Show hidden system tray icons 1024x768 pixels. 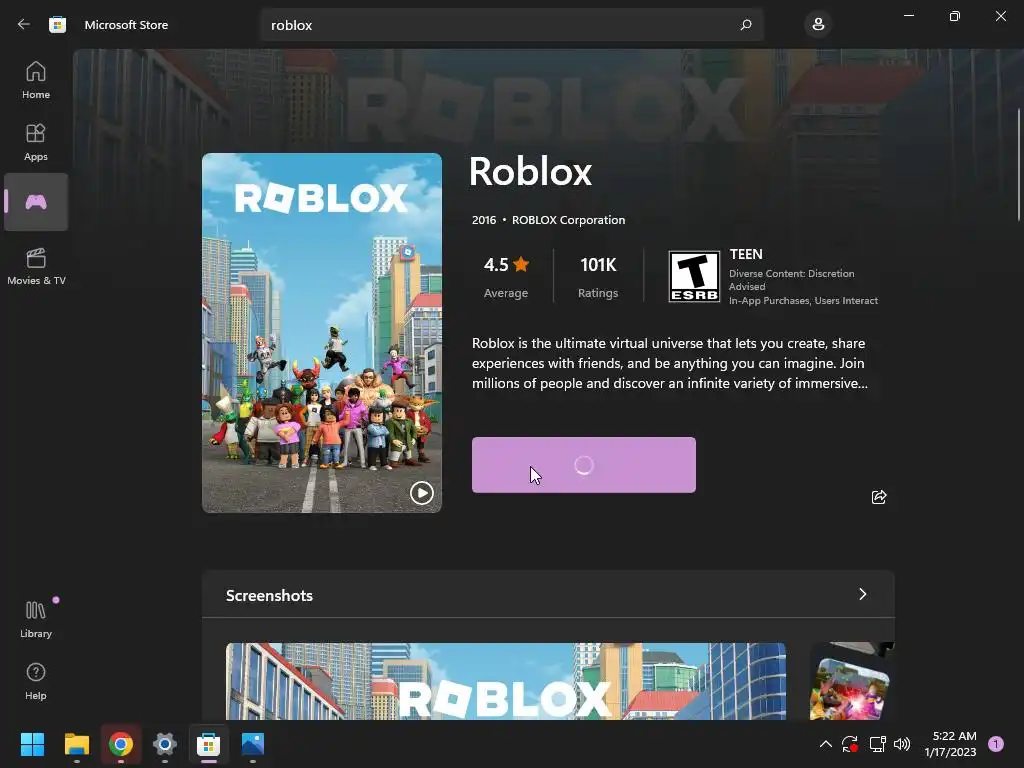(825, 744)
